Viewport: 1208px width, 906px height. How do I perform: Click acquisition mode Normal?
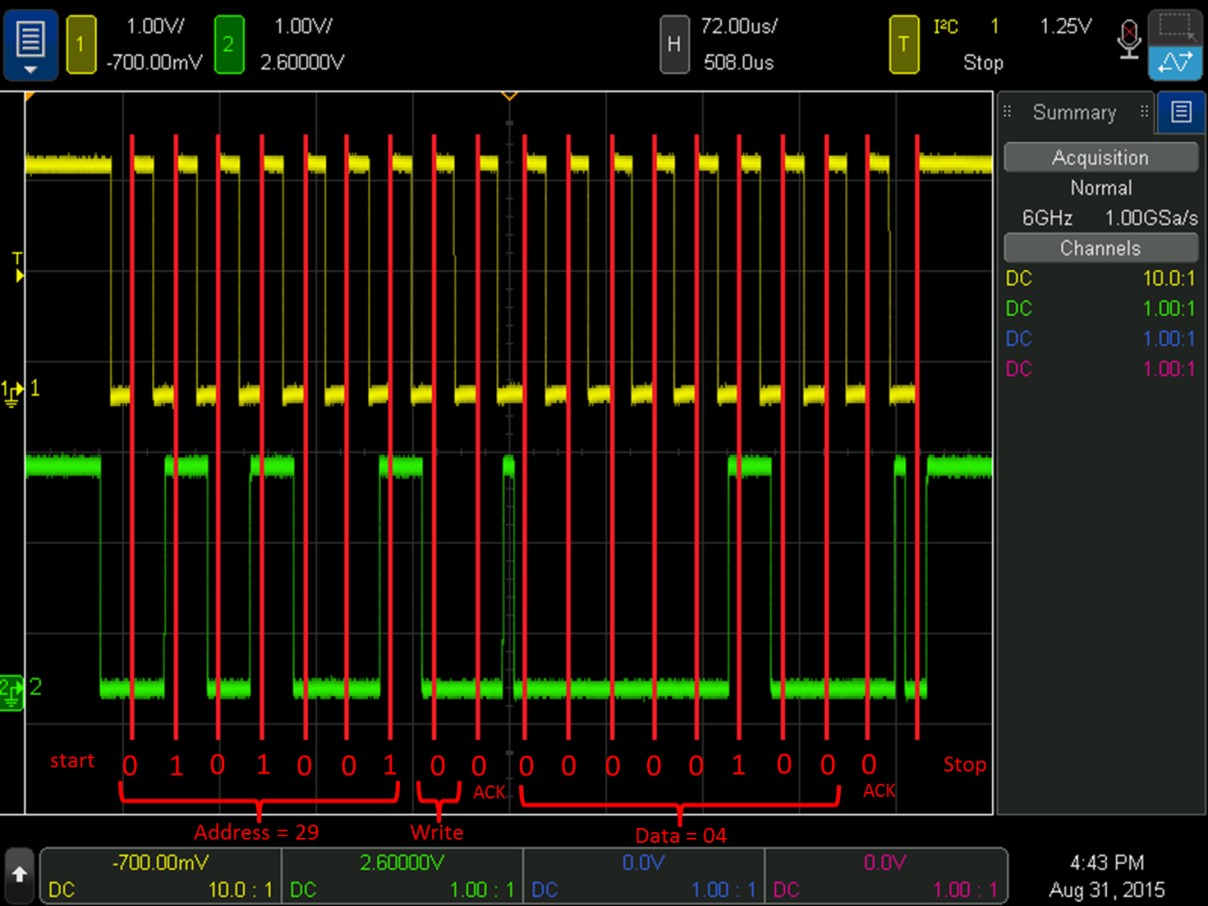pyautogui.click(x=1100, y=188)
